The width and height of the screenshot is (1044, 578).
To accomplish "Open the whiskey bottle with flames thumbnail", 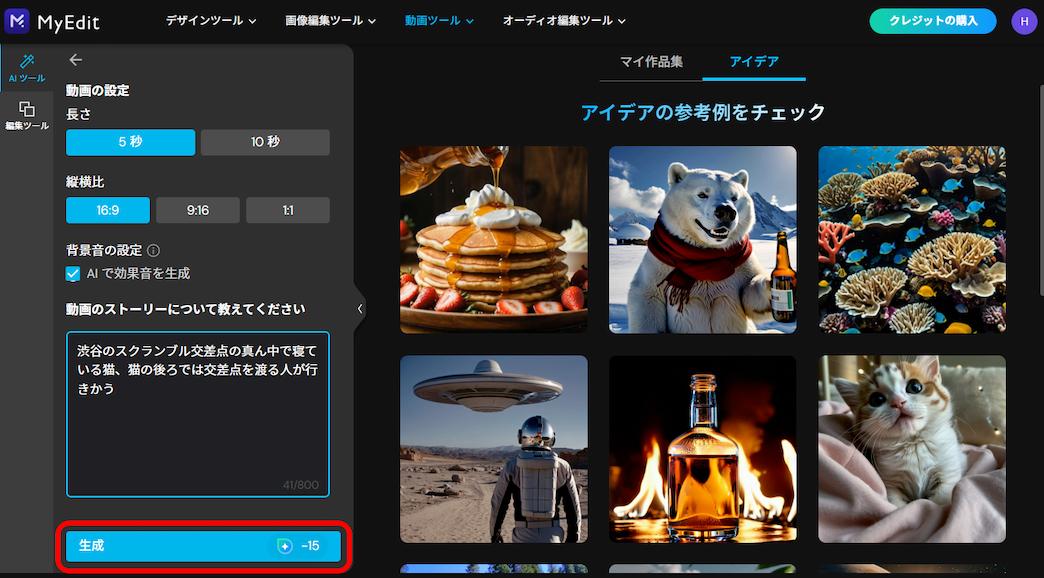I will coord(702,449).
